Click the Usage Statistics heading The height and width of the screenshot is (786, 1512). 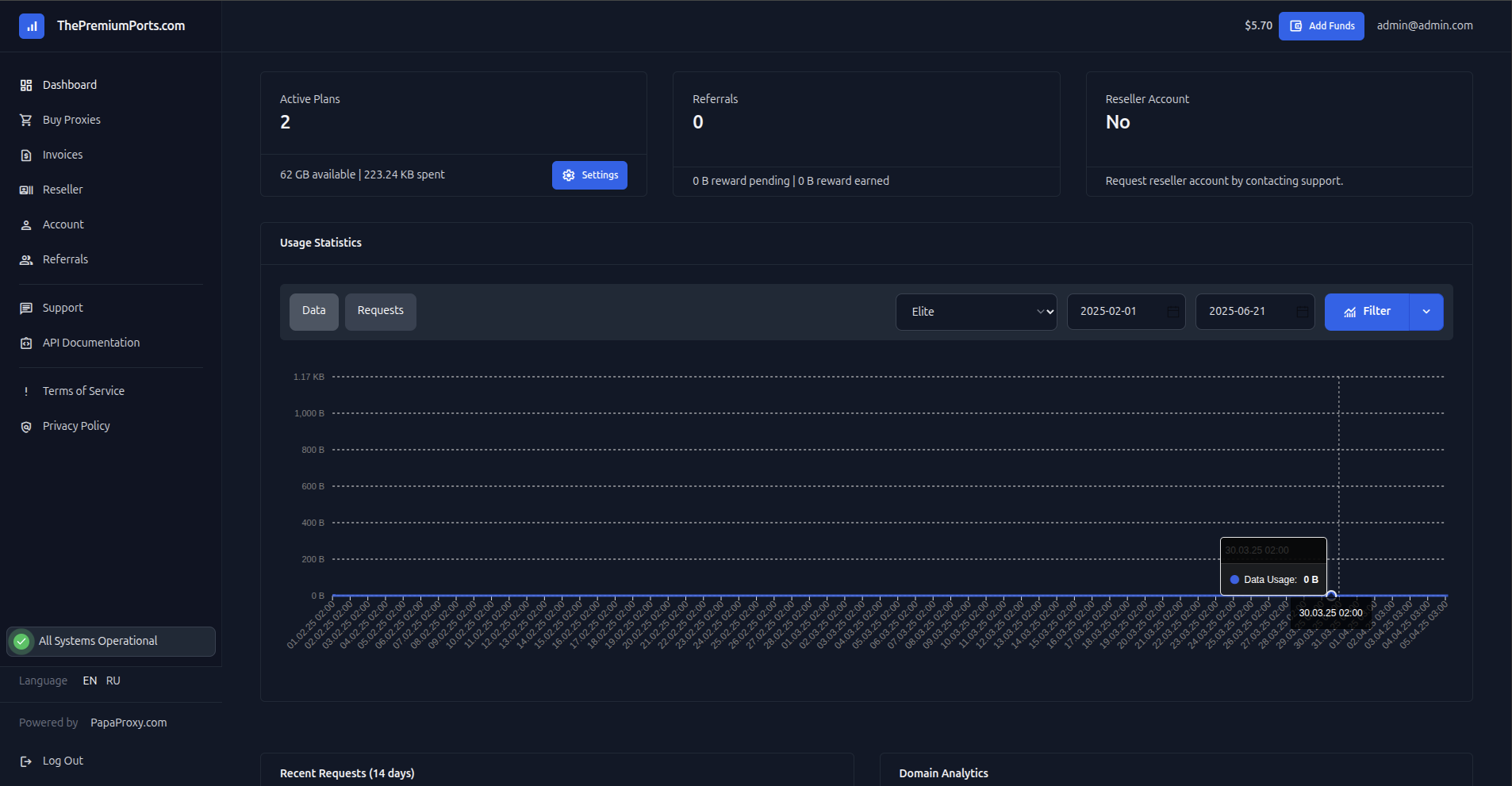[320, 243]
